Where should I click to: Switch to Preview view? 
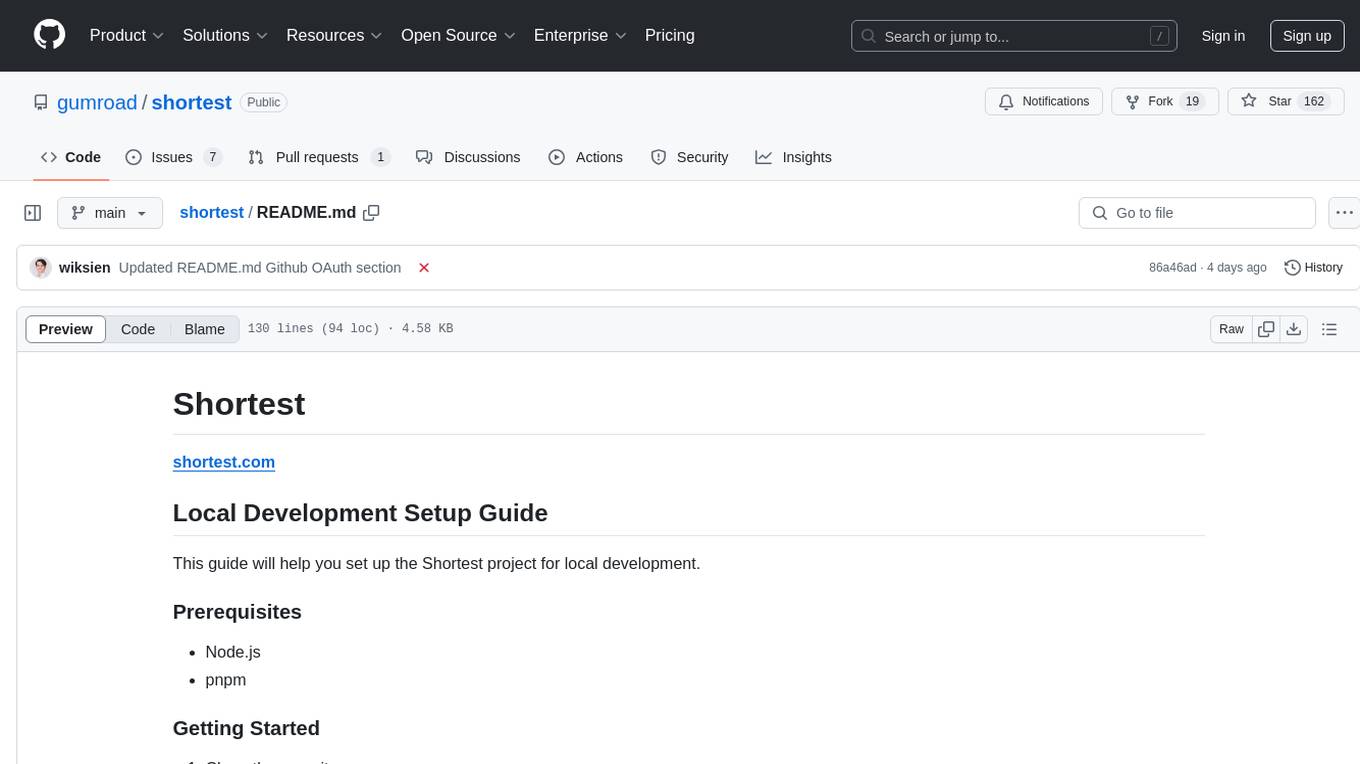(x=66, y=329)
